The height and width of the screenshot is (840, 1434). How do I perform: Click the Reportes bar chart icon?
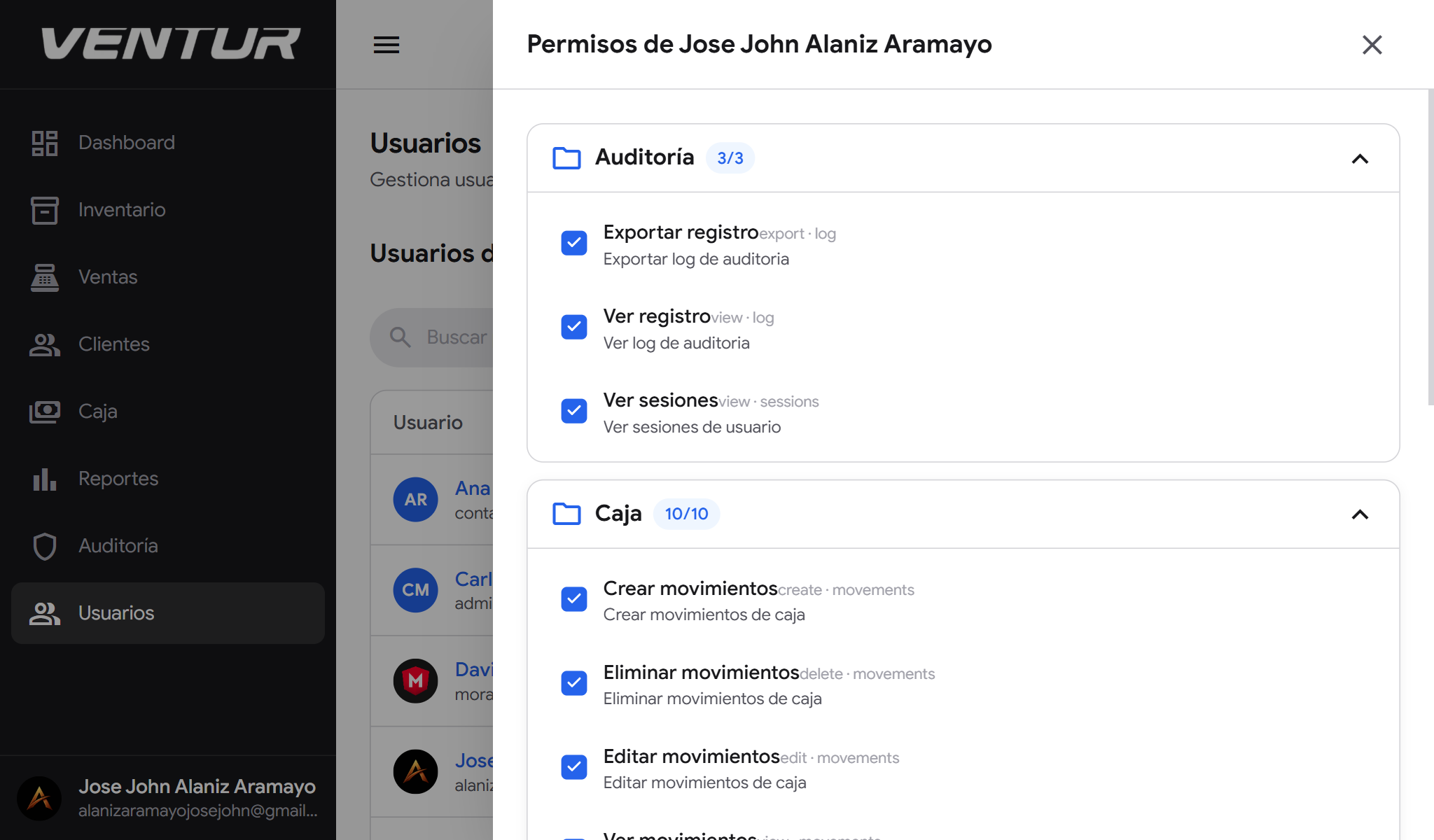pos(45,479)
